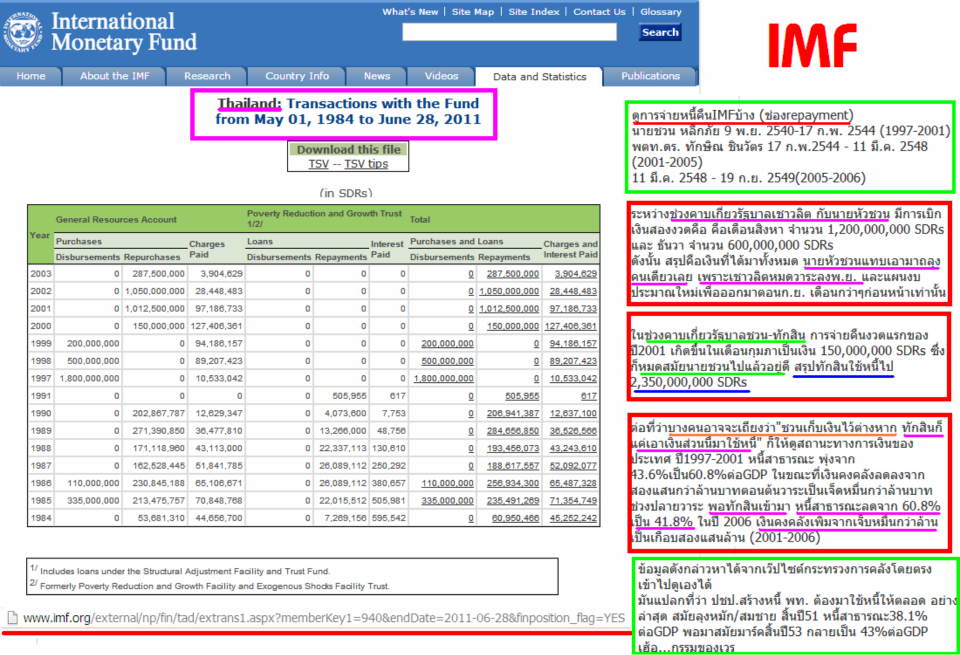Open the What's New link
The width and height of the screenshot is (960, 655).
(410, 12)
